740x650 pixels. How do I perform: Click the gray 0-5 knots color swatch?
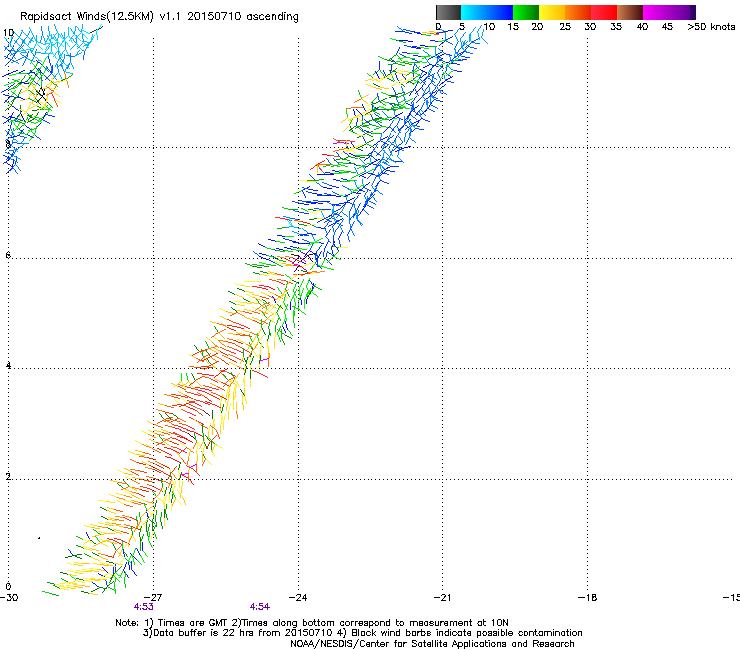coord(448,12)
